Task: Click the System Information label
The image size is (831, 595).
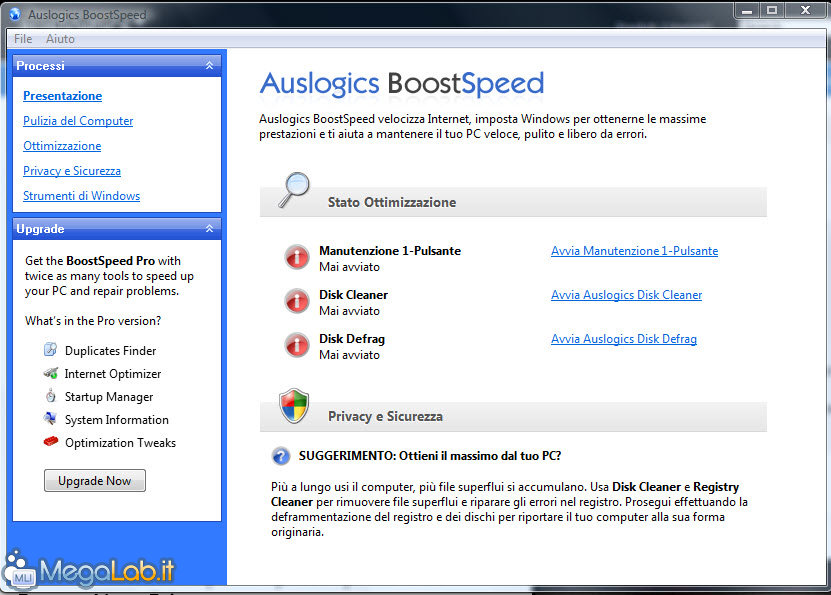Action: tap(117, 420)
